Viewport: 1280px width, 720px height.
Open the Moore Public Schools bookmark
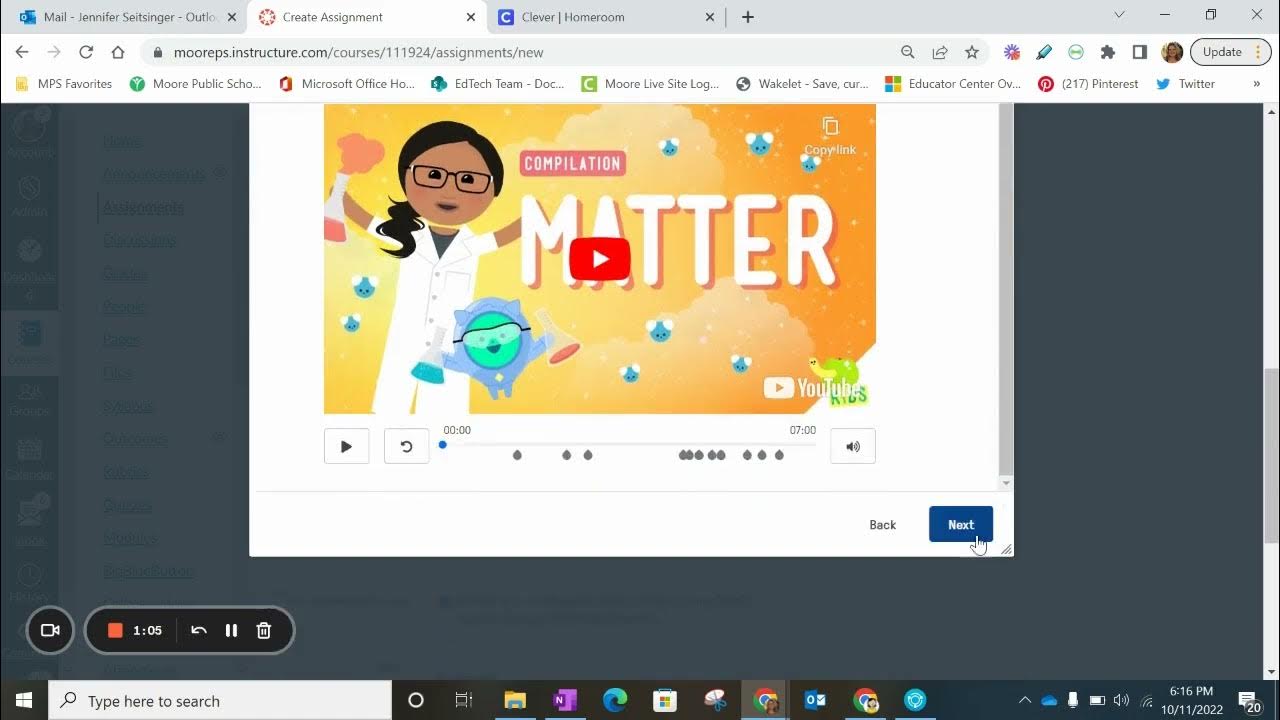[196, 84]
